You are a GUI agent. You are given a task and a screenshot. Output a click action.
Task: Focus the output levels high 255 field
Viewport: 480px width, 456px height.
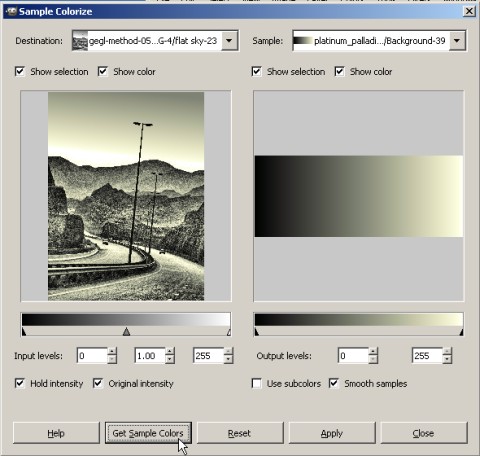(428, 356)
